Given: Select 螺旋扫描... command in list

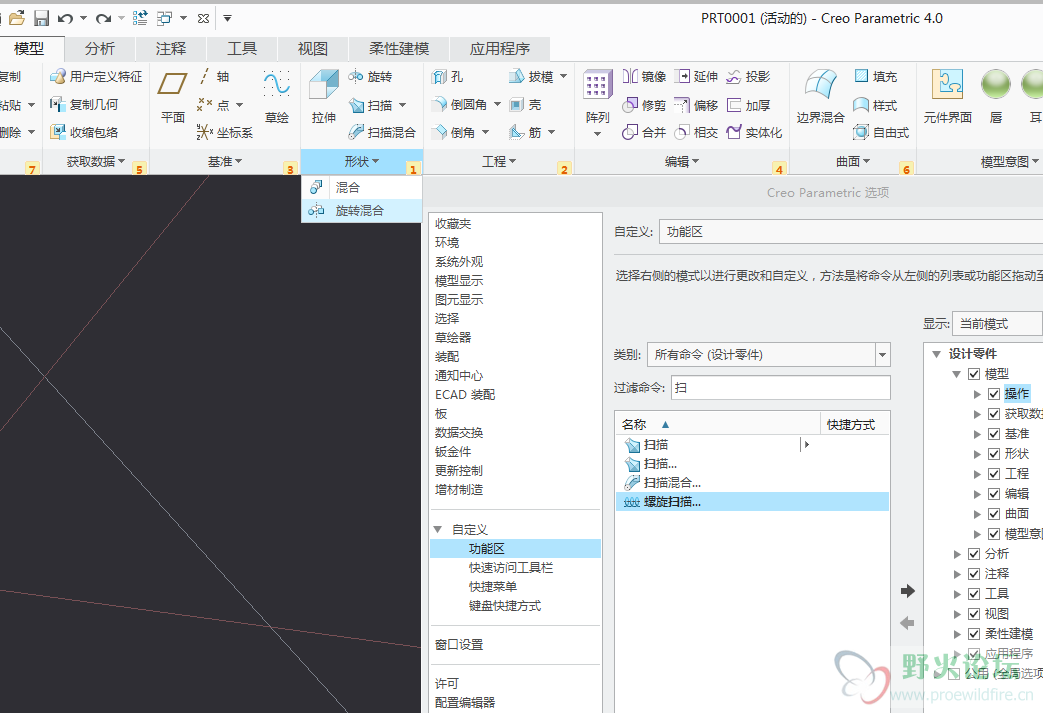Looking at the screenshot, I should (752, 502).
